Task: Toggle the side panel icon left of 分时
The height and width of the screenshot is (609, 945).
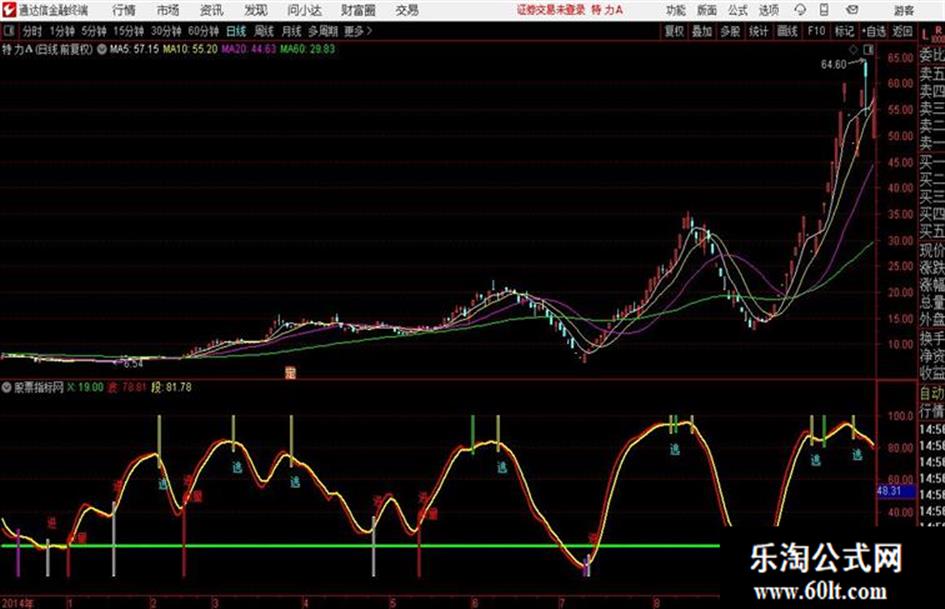Action: [8, 31]
